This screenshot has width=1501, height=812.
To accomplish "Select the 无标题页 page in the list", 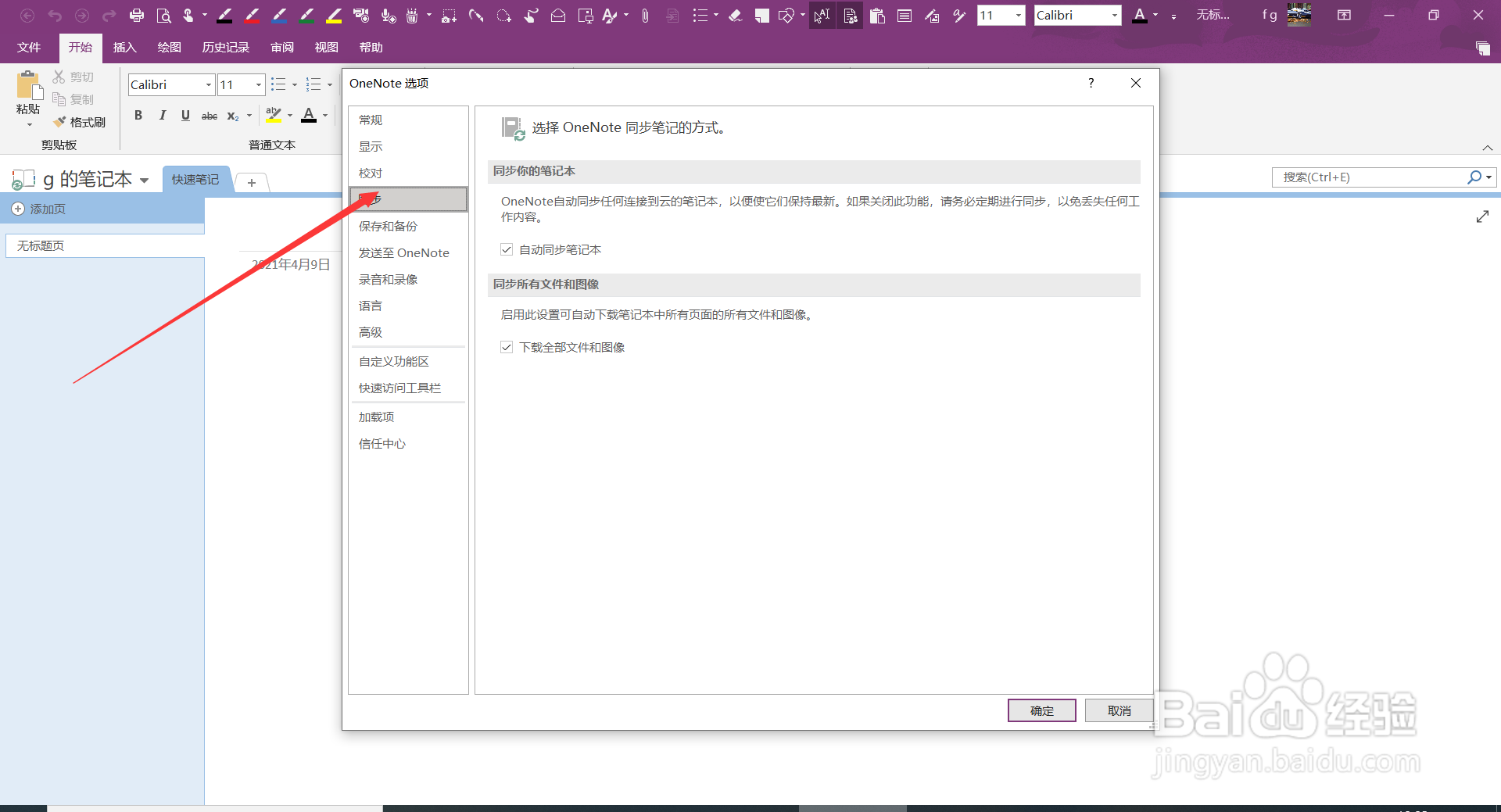I will [105, 245].
